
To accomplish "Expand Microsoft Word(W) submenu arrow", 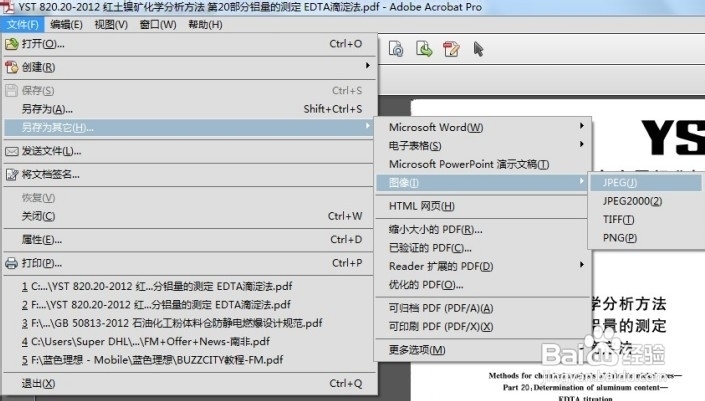I will click(x=582, y=126).
